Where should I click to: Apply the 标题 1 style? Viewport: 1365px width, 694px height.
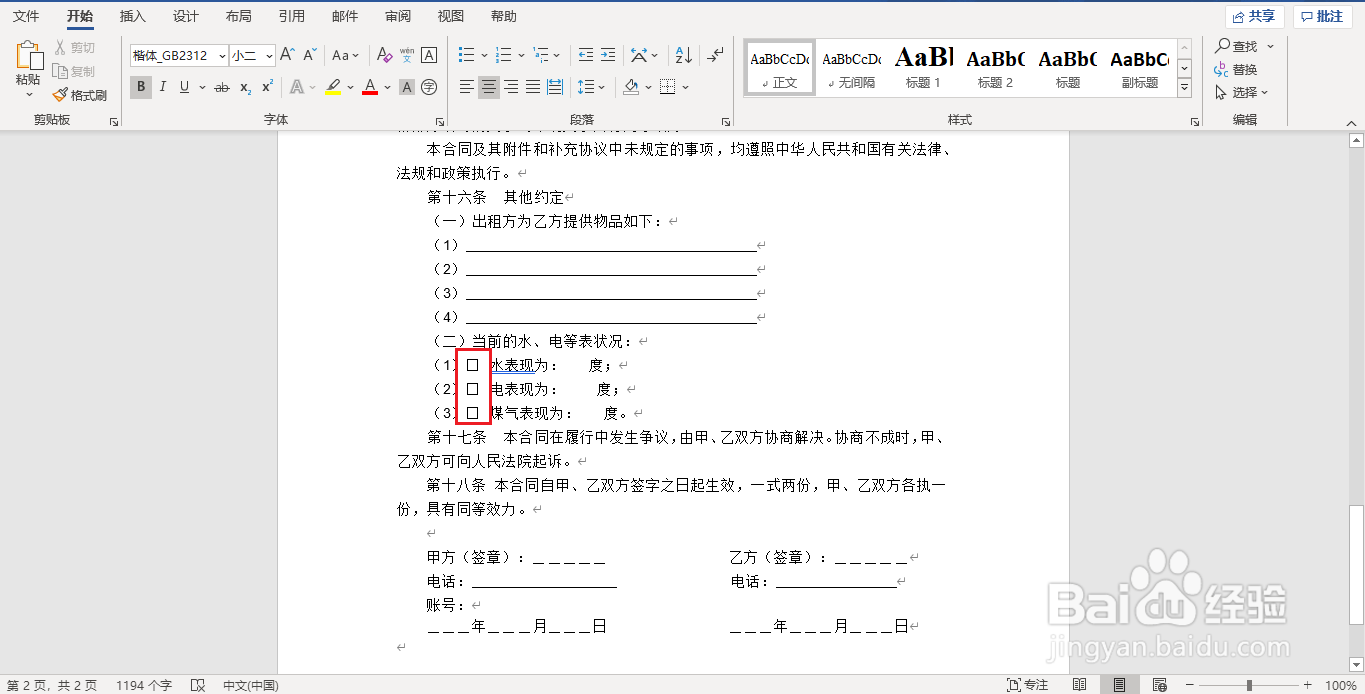point(923,67)
